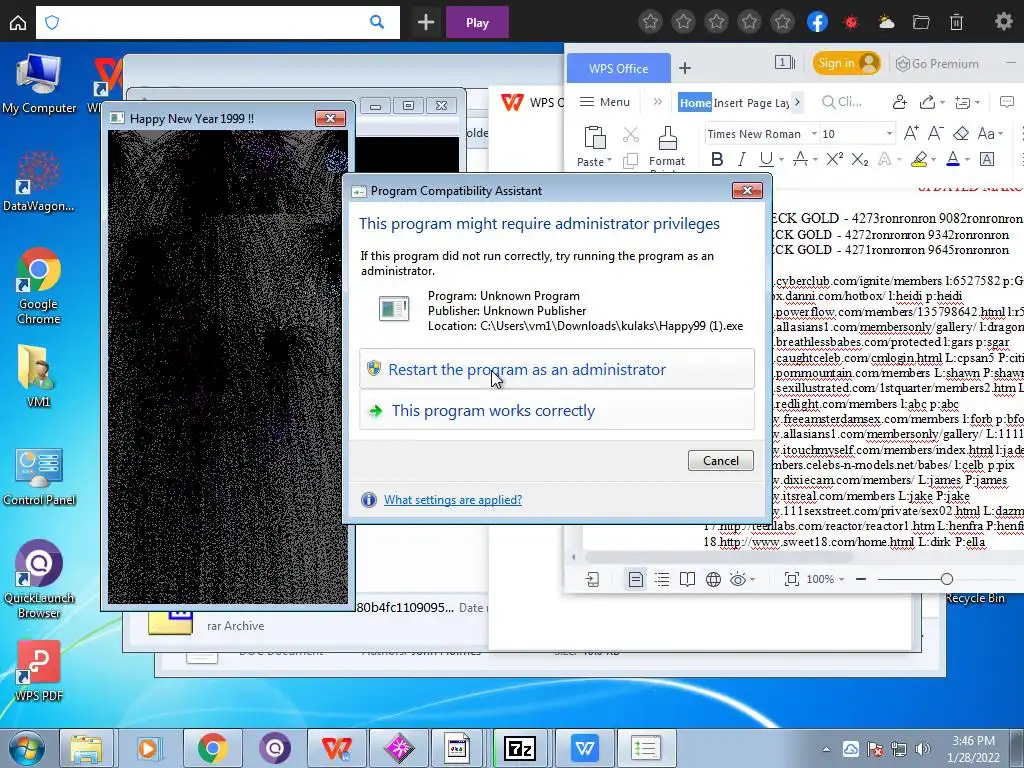
Task: Add a new WPS tab
Action: (684, 68)
